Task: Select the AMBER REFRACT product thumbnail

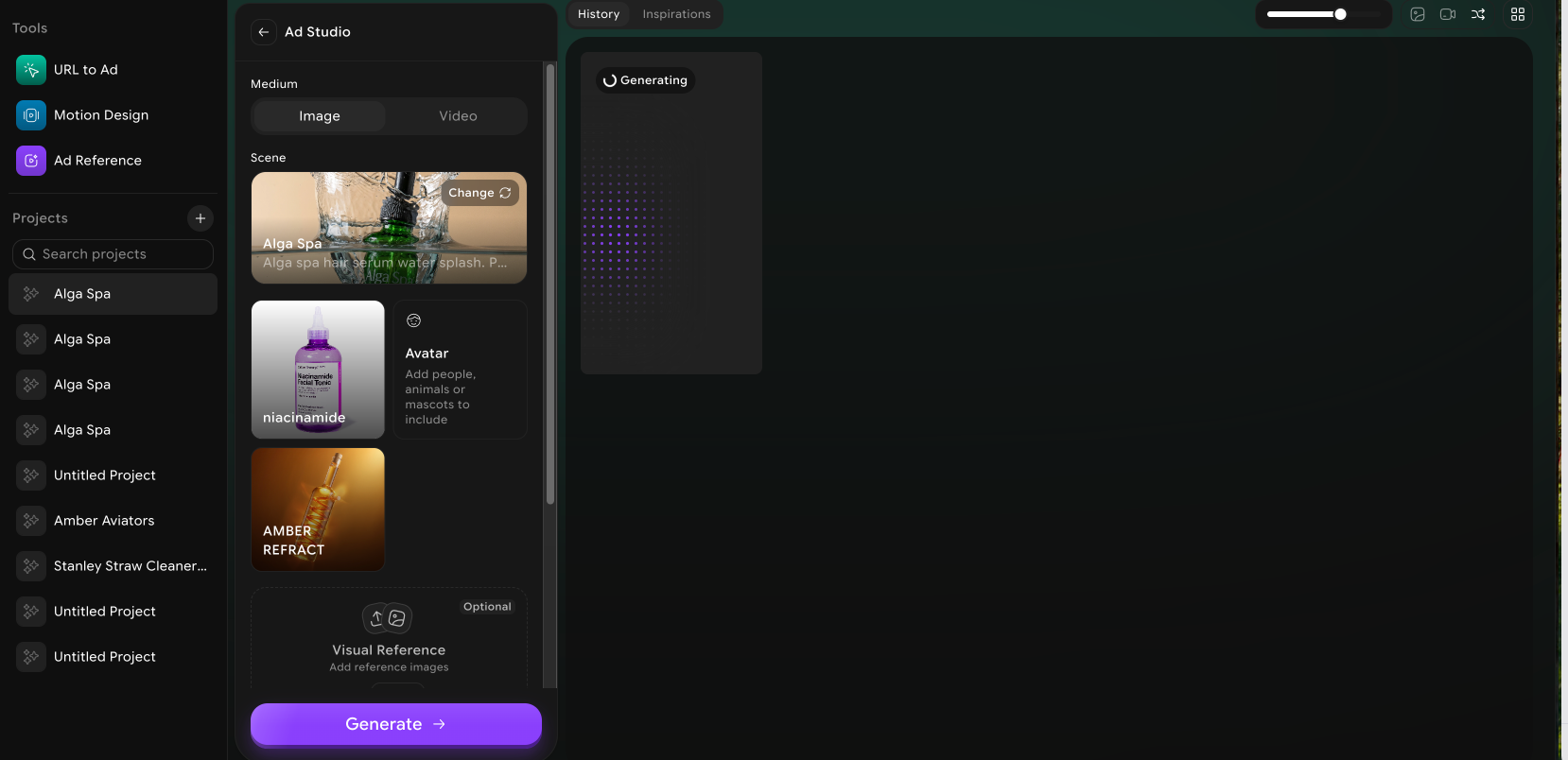Action: click(318, 510)
